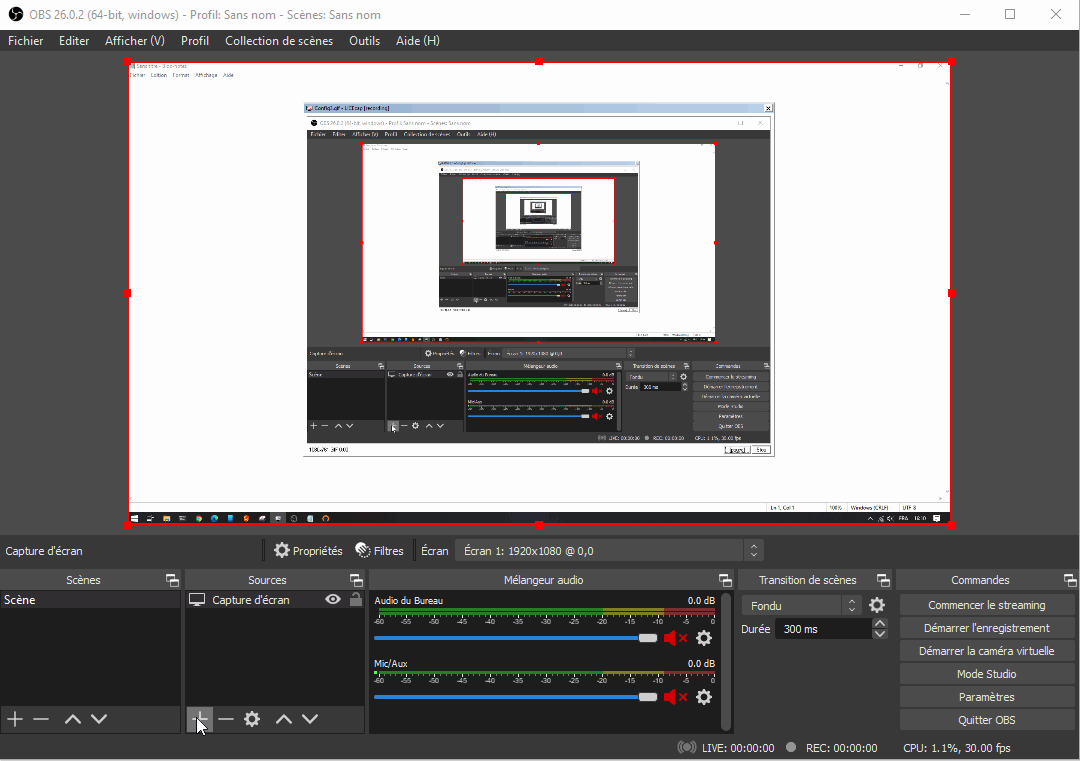The height and width of the screenshot is (761, 1080).
Task: Open Paramètres button
Action: tap(986, 697)
